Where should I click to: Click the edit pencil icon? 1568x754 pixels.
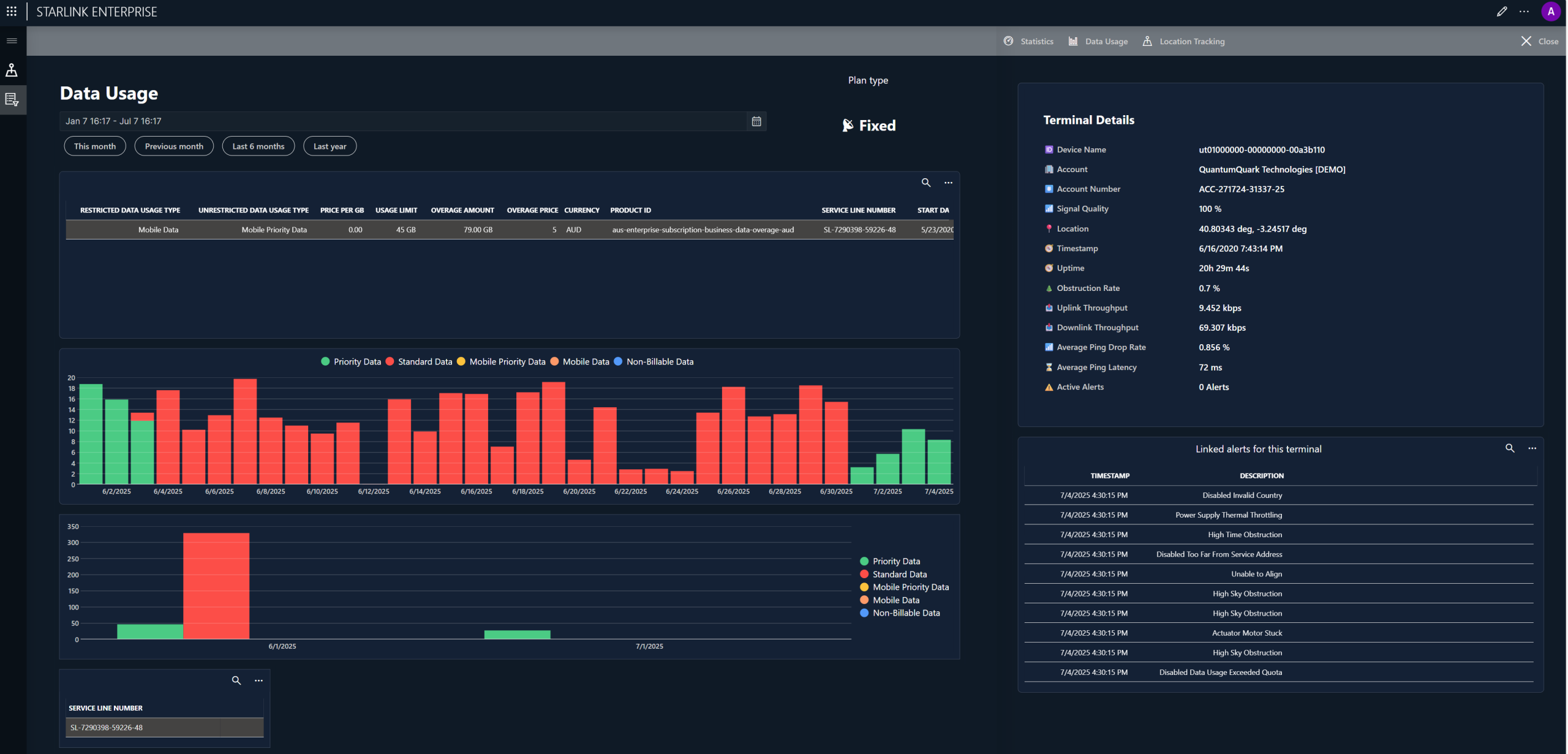(1501, 12)
